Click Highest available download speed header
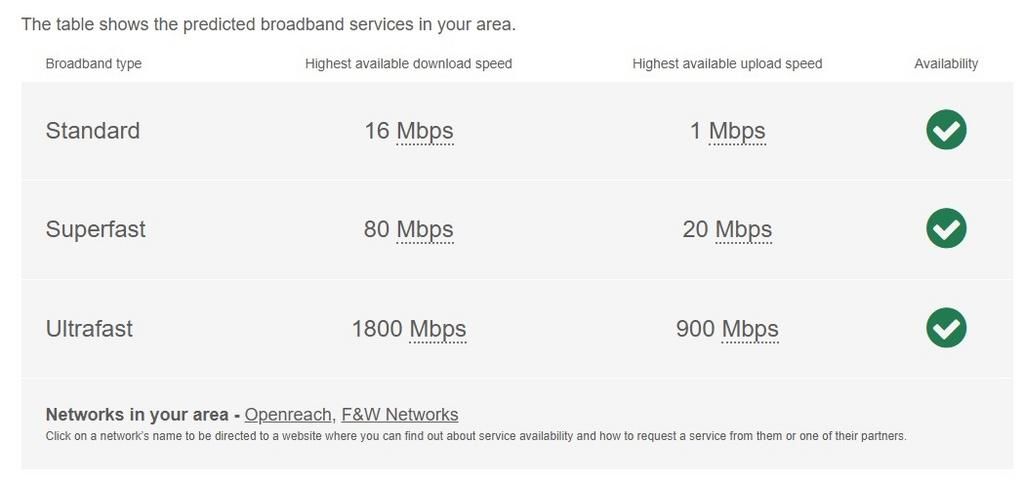 tap(408, 64)
